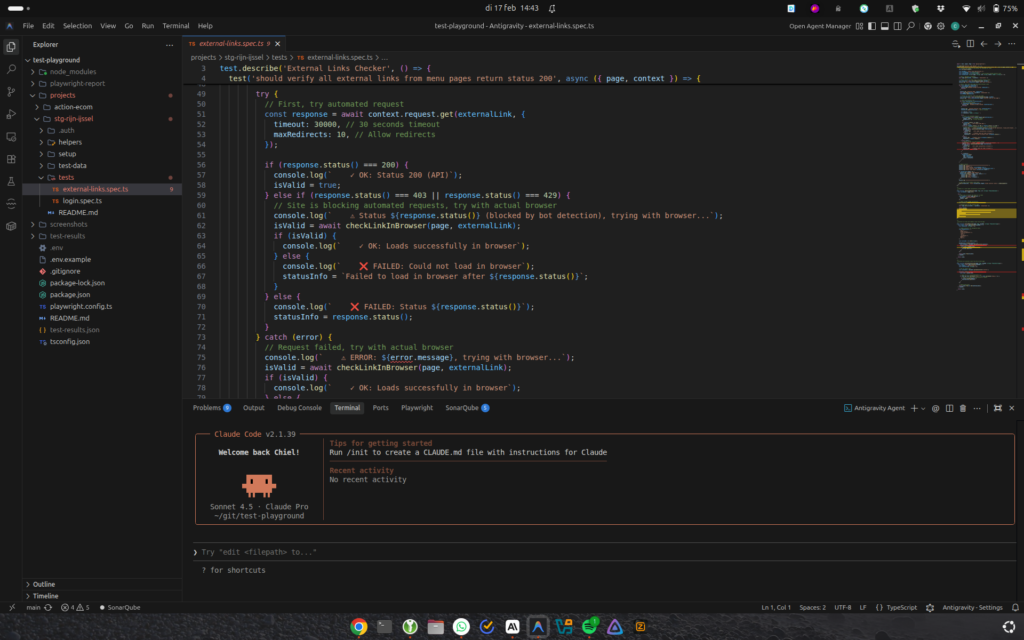Open login.spec.ts in the explorer

click(x=83, y=201)
